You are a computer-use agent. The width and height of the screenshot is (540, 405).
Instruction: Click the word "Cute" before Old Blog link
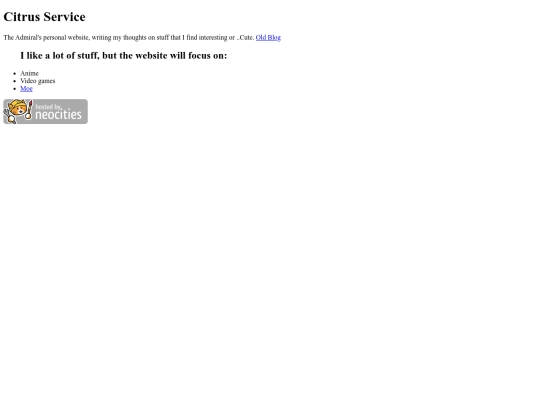(246, 38)
